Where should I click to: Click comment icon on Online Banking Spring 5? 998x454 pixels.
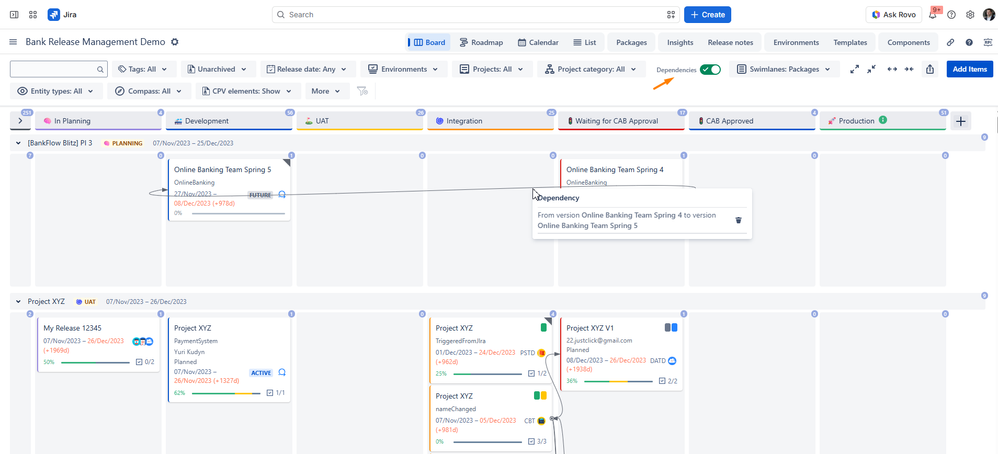click(281, 195)
